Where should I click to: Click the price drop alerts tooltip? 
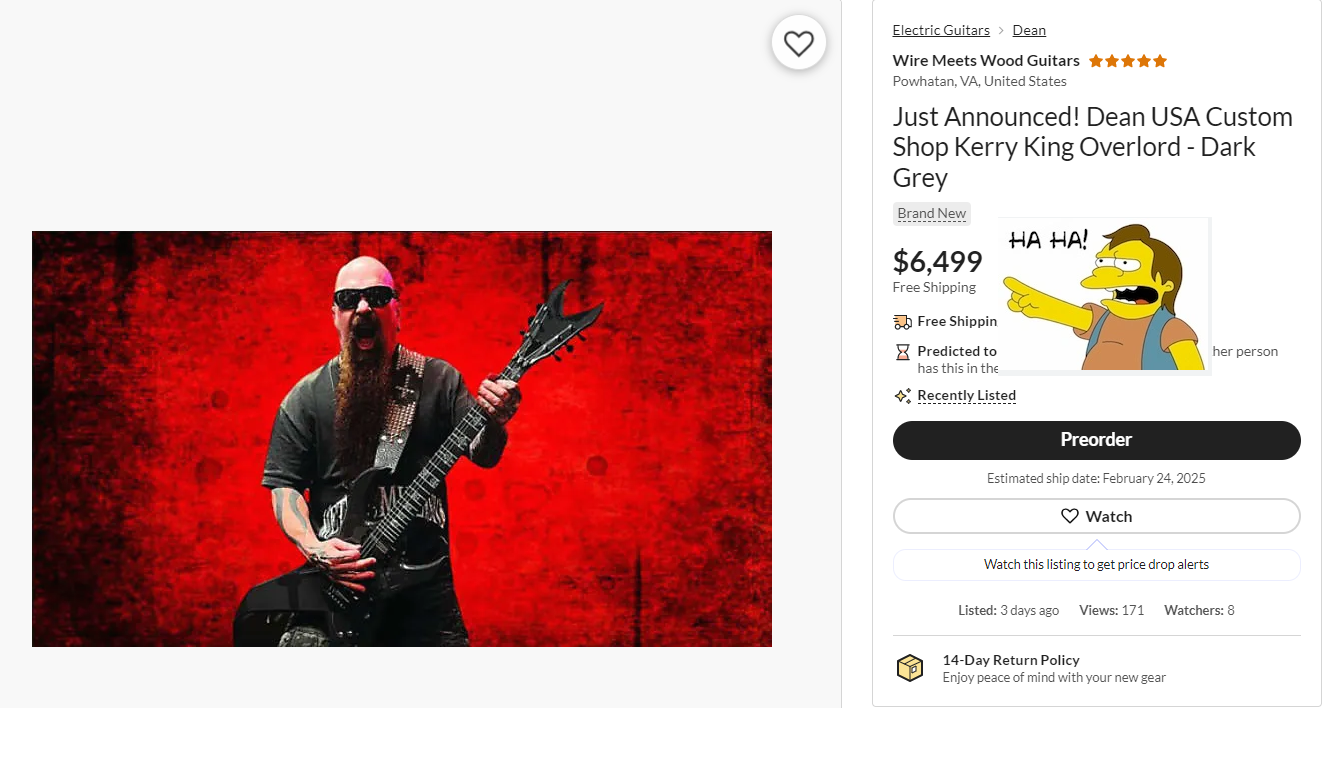(1096, 564)
